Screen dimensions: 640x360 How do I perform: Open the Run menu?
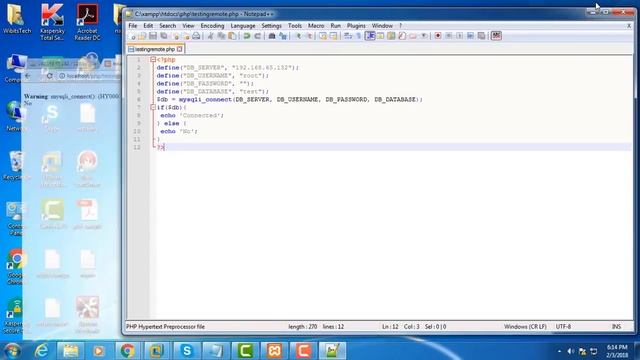click(x=336, y=25)
